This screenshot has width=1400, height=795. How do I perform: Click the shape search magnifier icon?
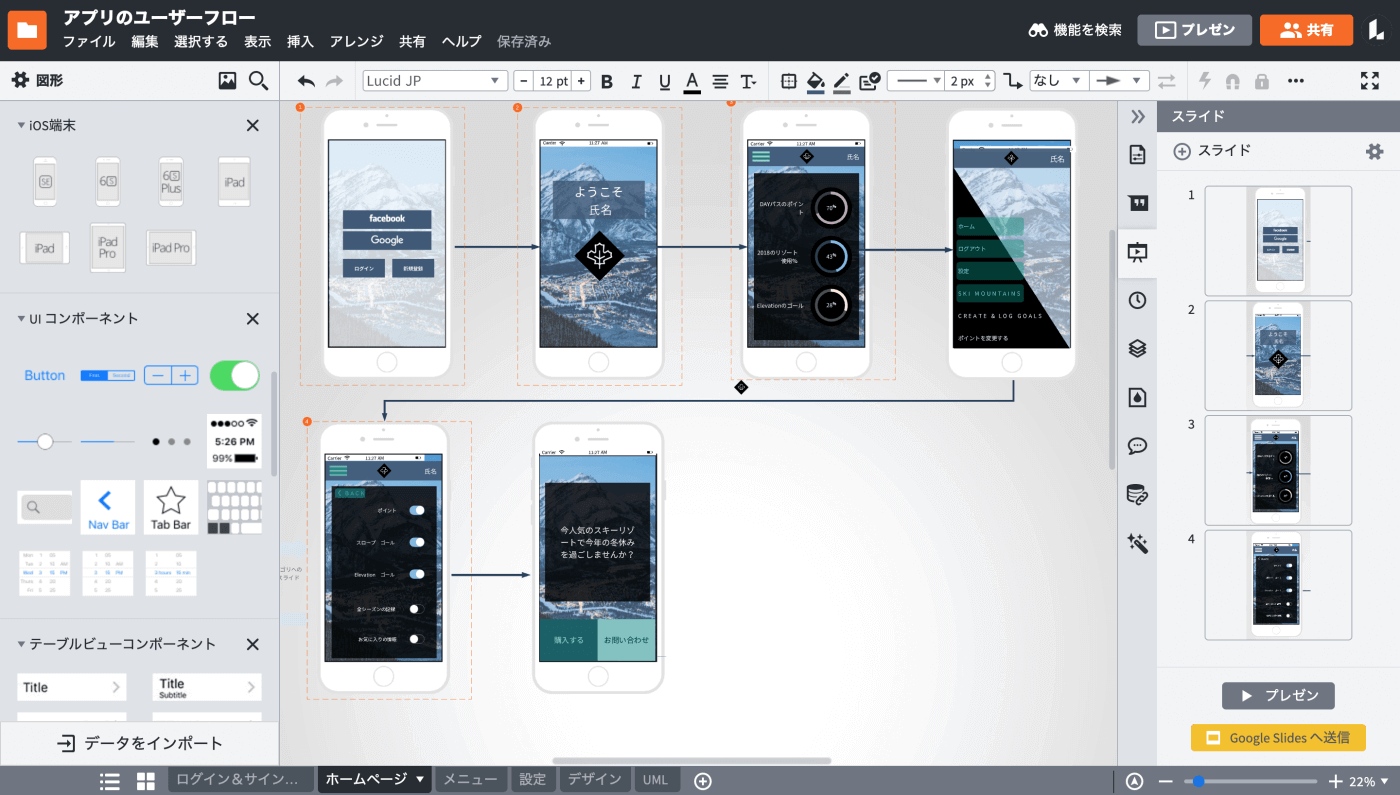(x=258, y=81)
